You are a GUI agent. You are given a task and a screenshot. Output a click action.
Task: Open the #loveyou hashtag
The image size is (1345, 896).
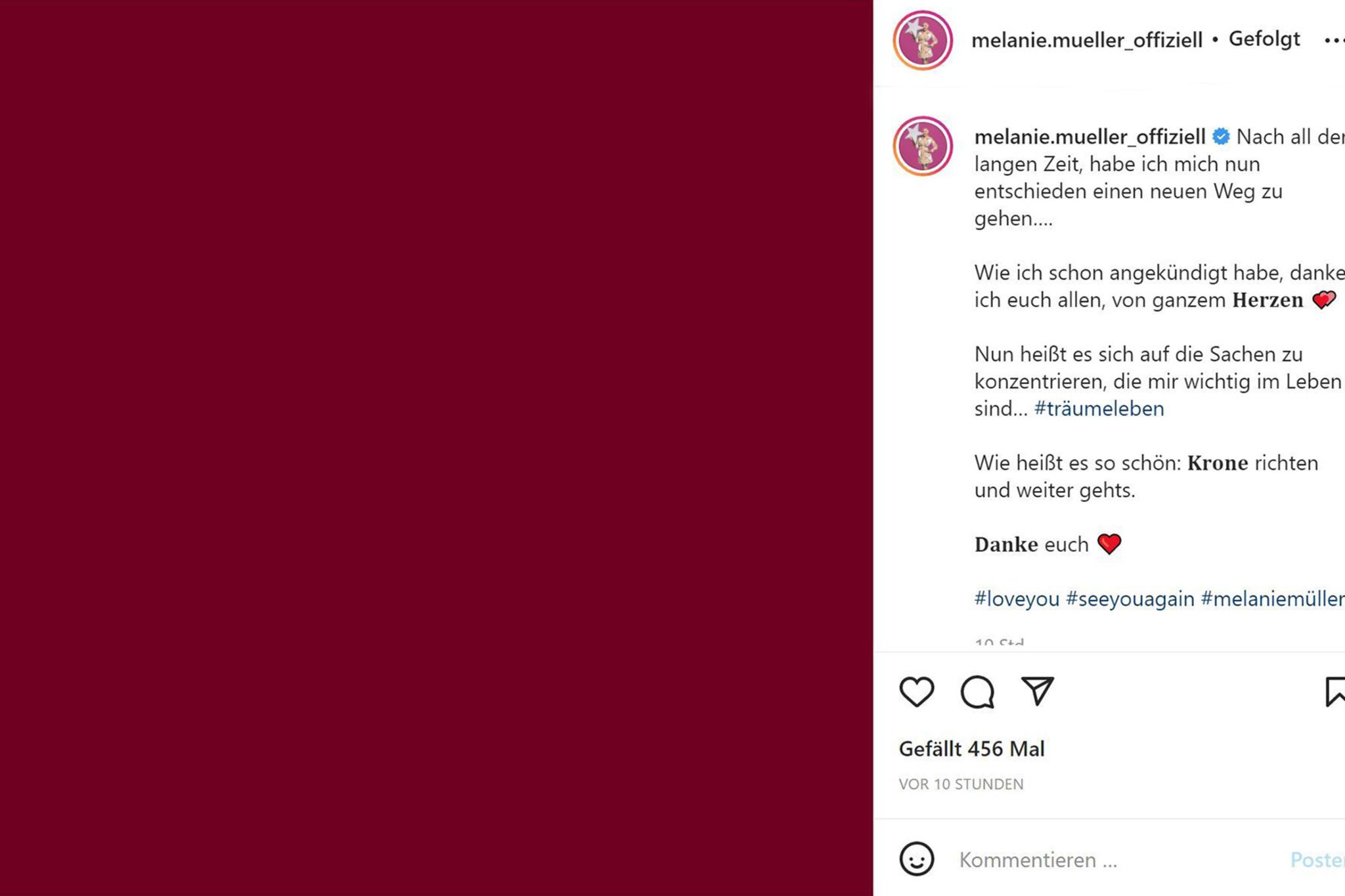1017,599
